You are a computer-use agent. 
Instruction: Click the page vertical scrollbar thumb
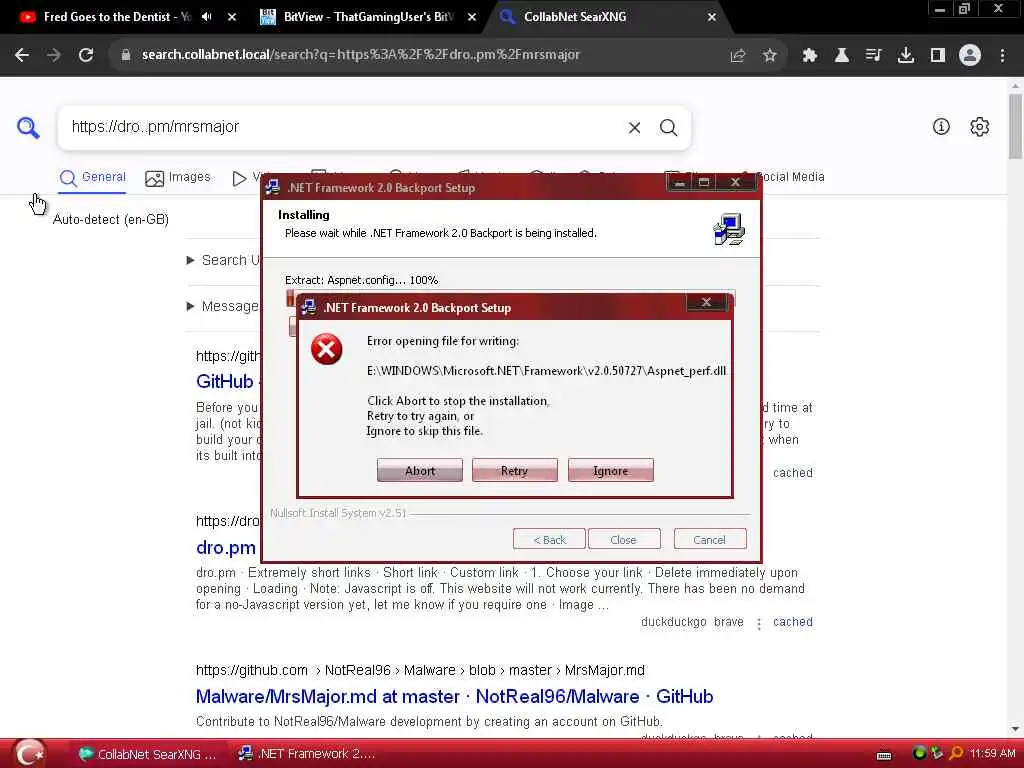click(x=1015, y=127)
